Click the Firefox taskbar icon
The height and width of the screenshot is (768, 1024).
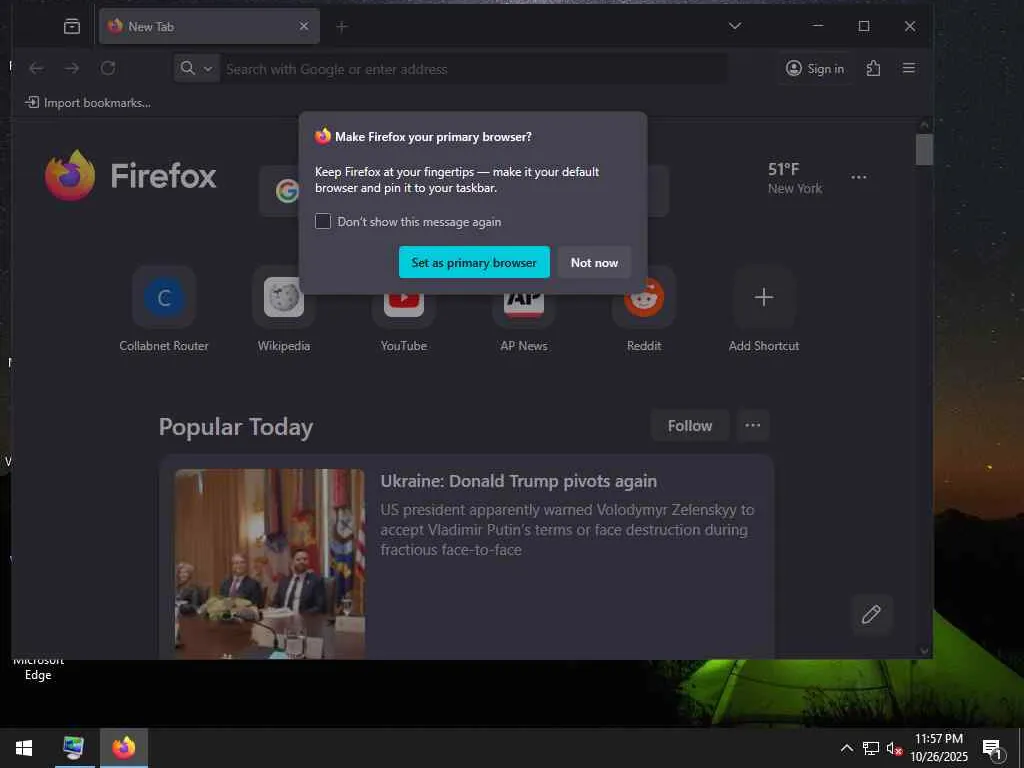tap(123, 748)
